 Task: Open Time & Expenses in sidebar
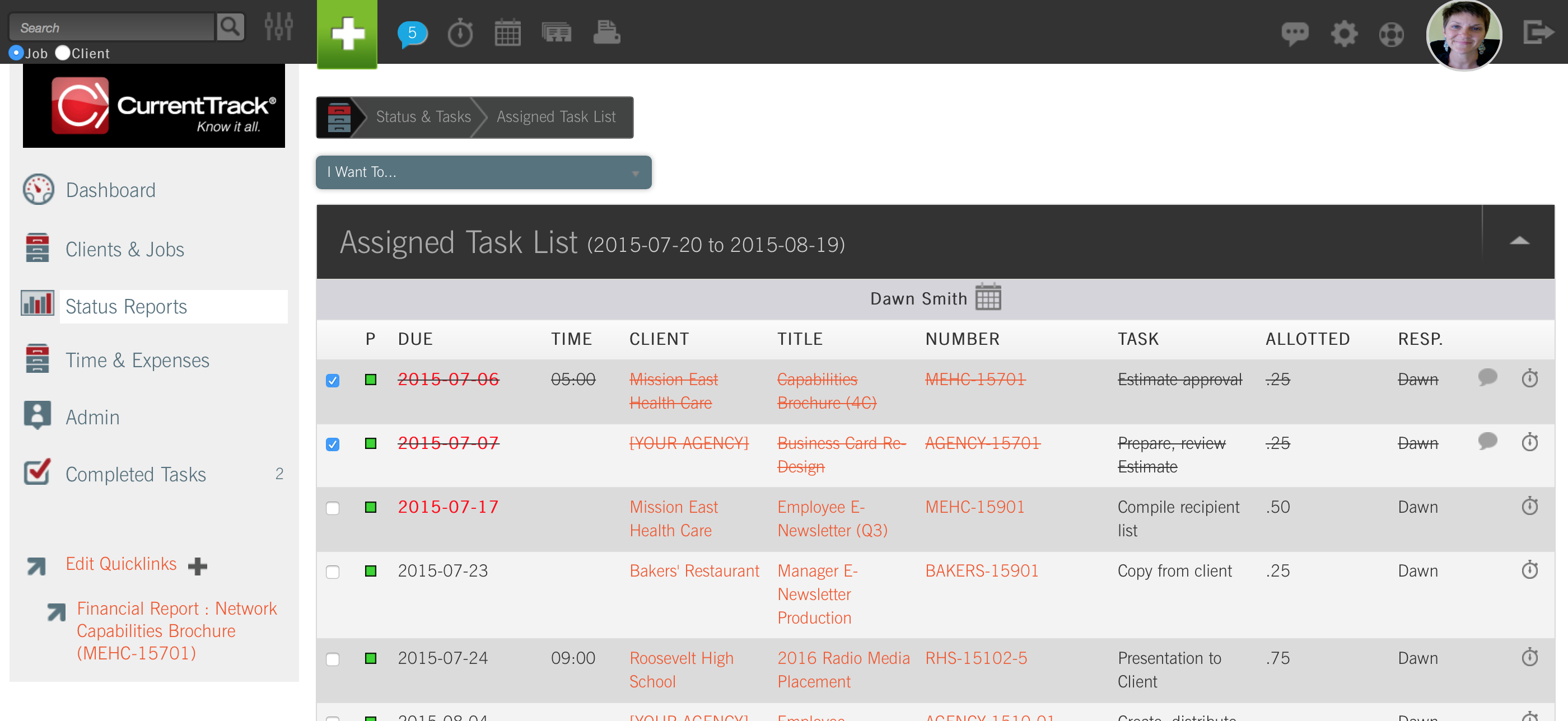tap(138, 359)
